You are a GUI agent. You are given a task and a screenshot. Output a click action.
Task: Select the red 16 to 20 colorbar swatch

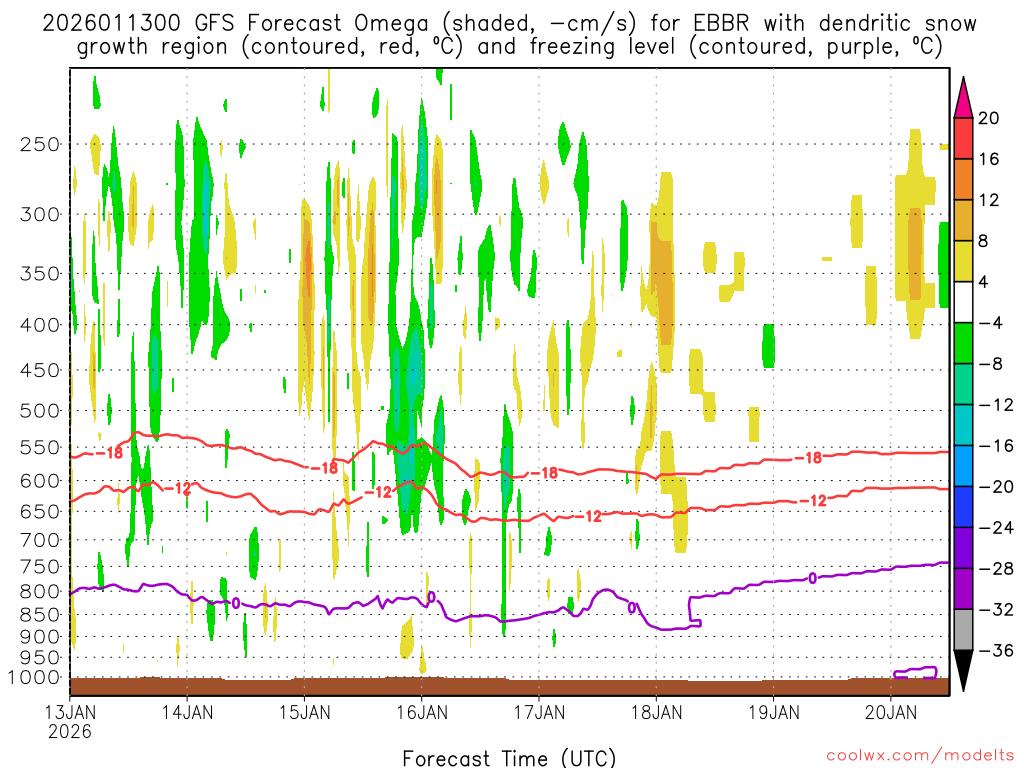pos(963,138)
